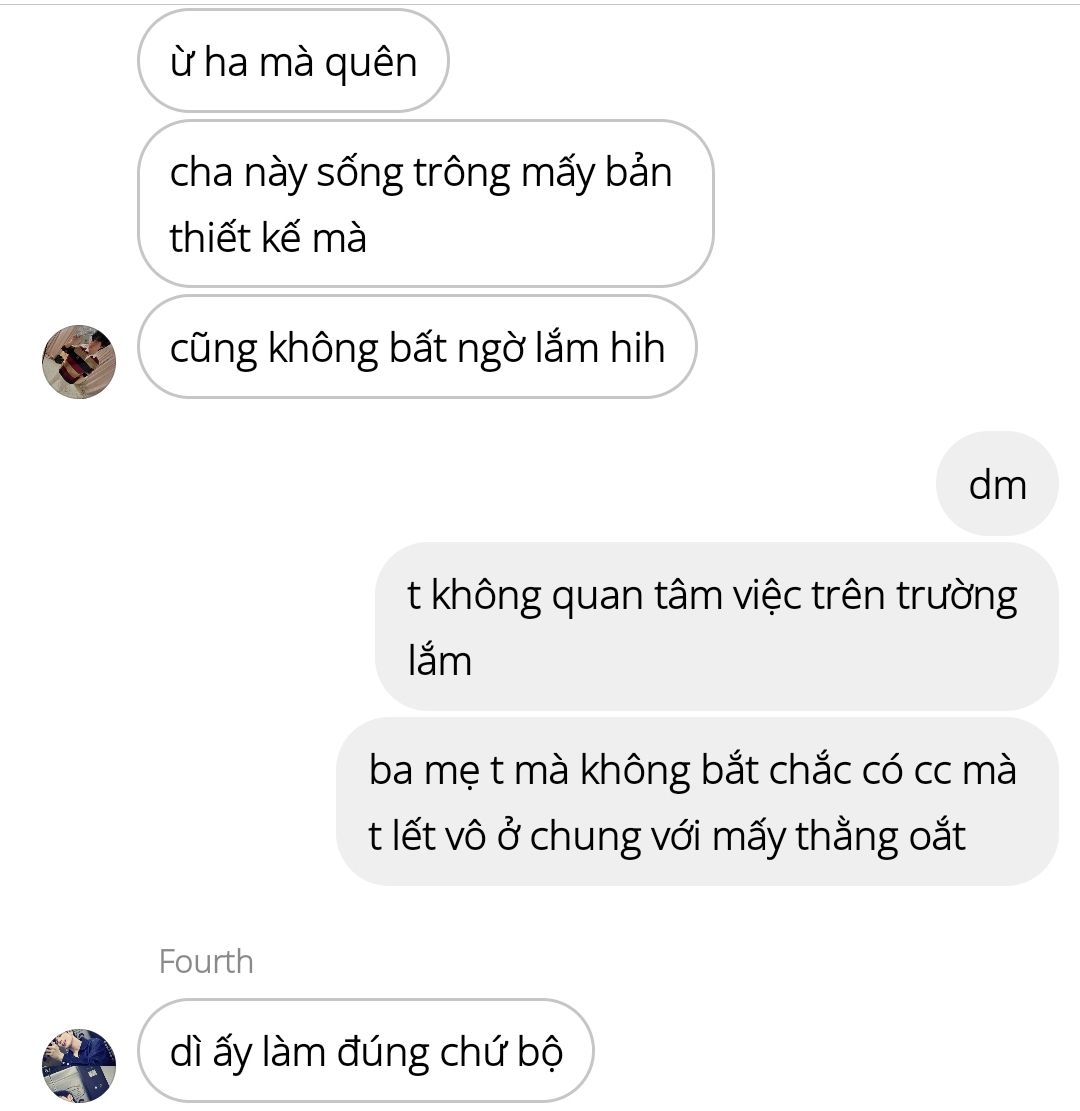The height and width of the screenshot is (1111, 1080).
Task: Open Fourth's profile picture avatar
Action: coord(79,1065)
